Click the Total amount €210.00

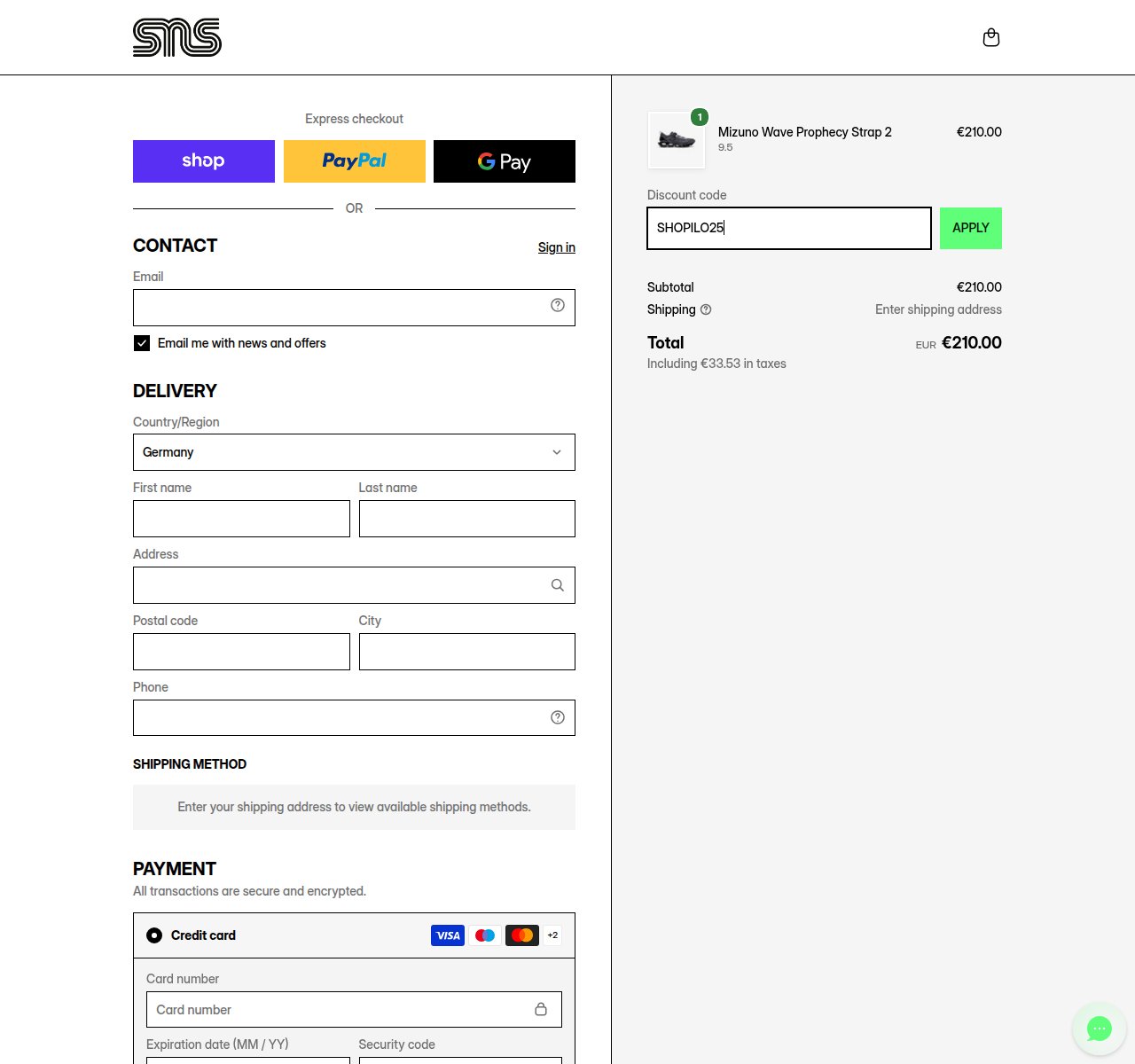click(x=972, y=342)
